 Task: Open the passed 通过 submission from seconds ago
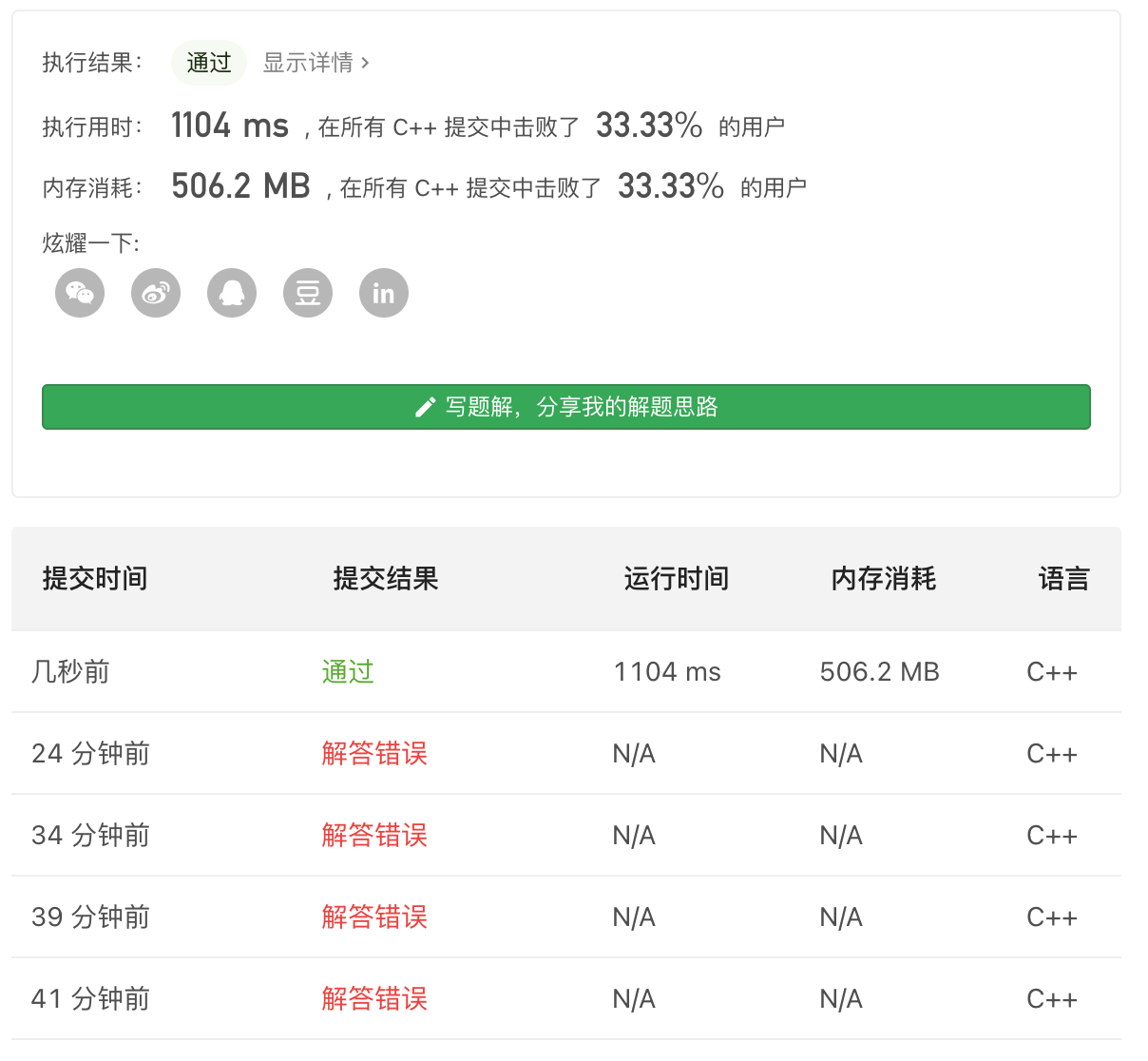click(x=348, y=672)
